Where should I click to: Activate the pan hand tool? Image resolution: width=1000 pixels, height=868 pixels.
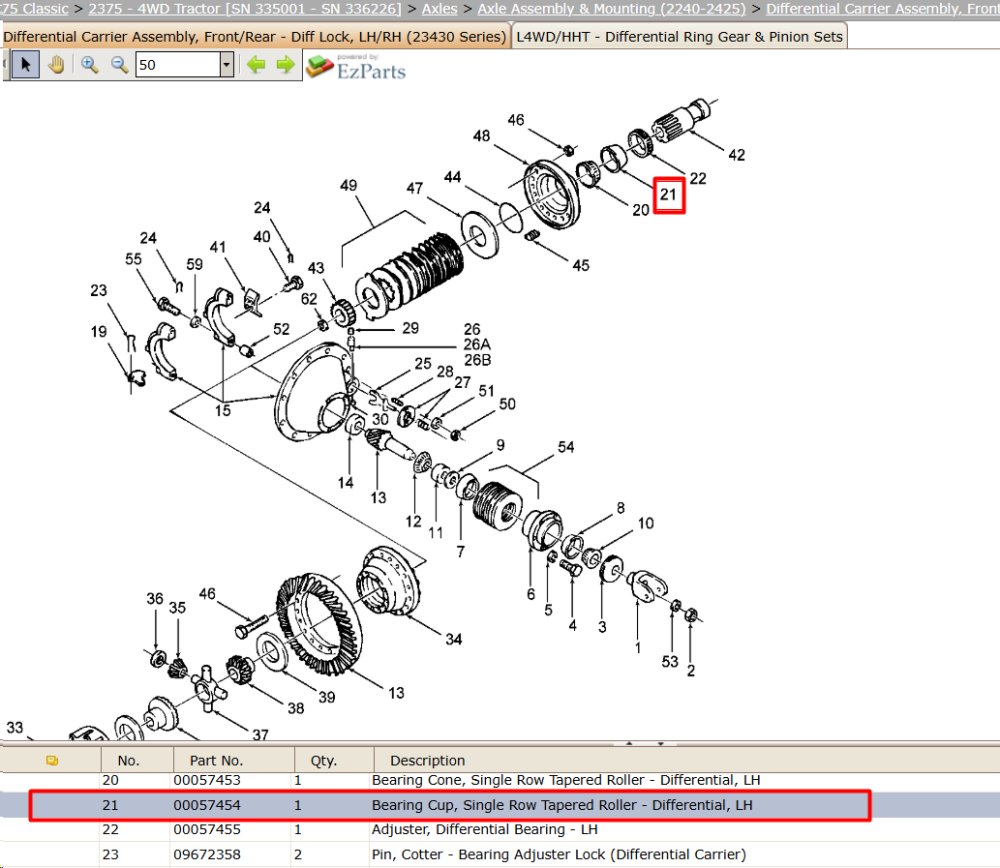pyautogui.click(x=56, y=65)
